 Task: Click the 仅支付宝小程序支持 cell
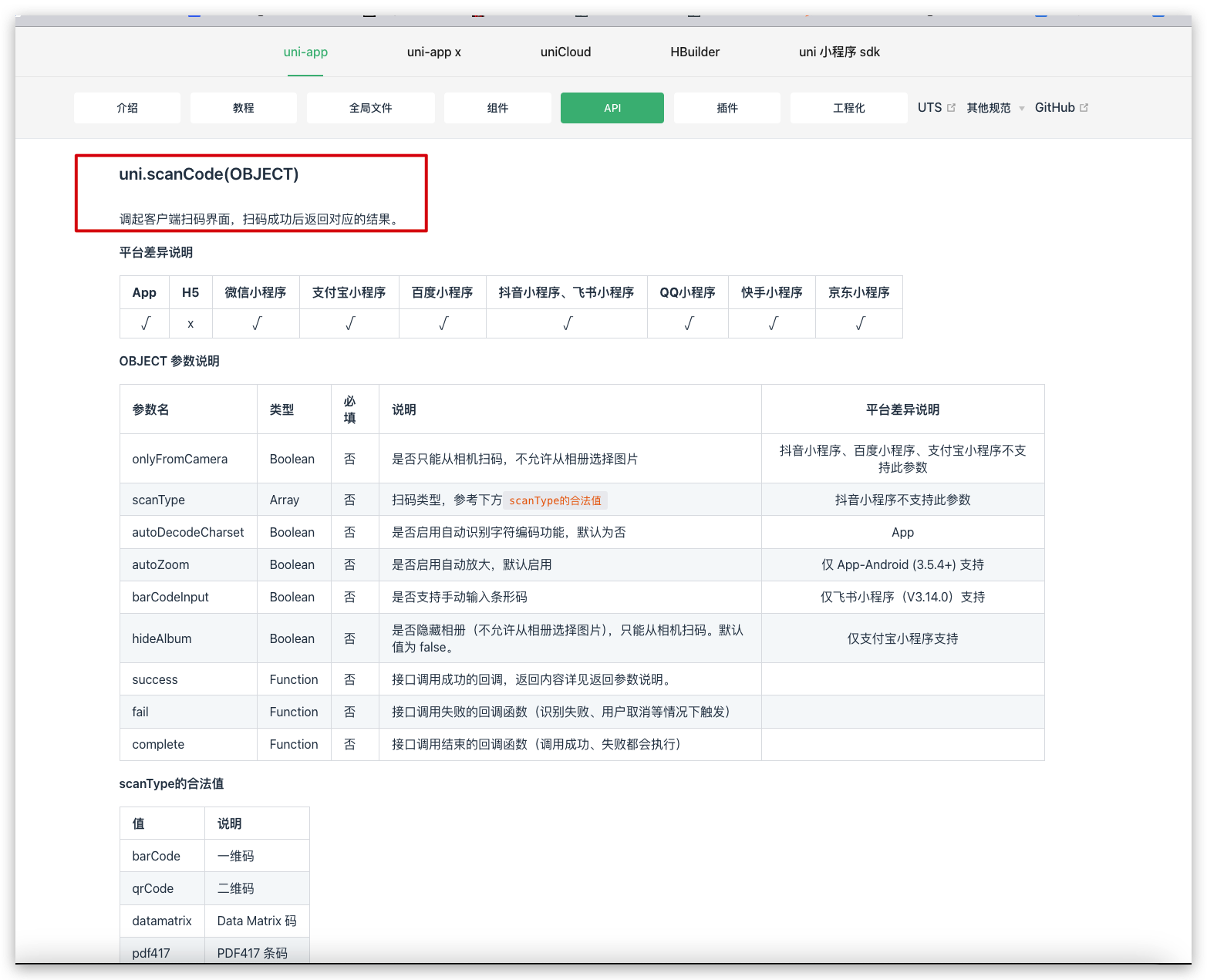click(x=902, y=638)
